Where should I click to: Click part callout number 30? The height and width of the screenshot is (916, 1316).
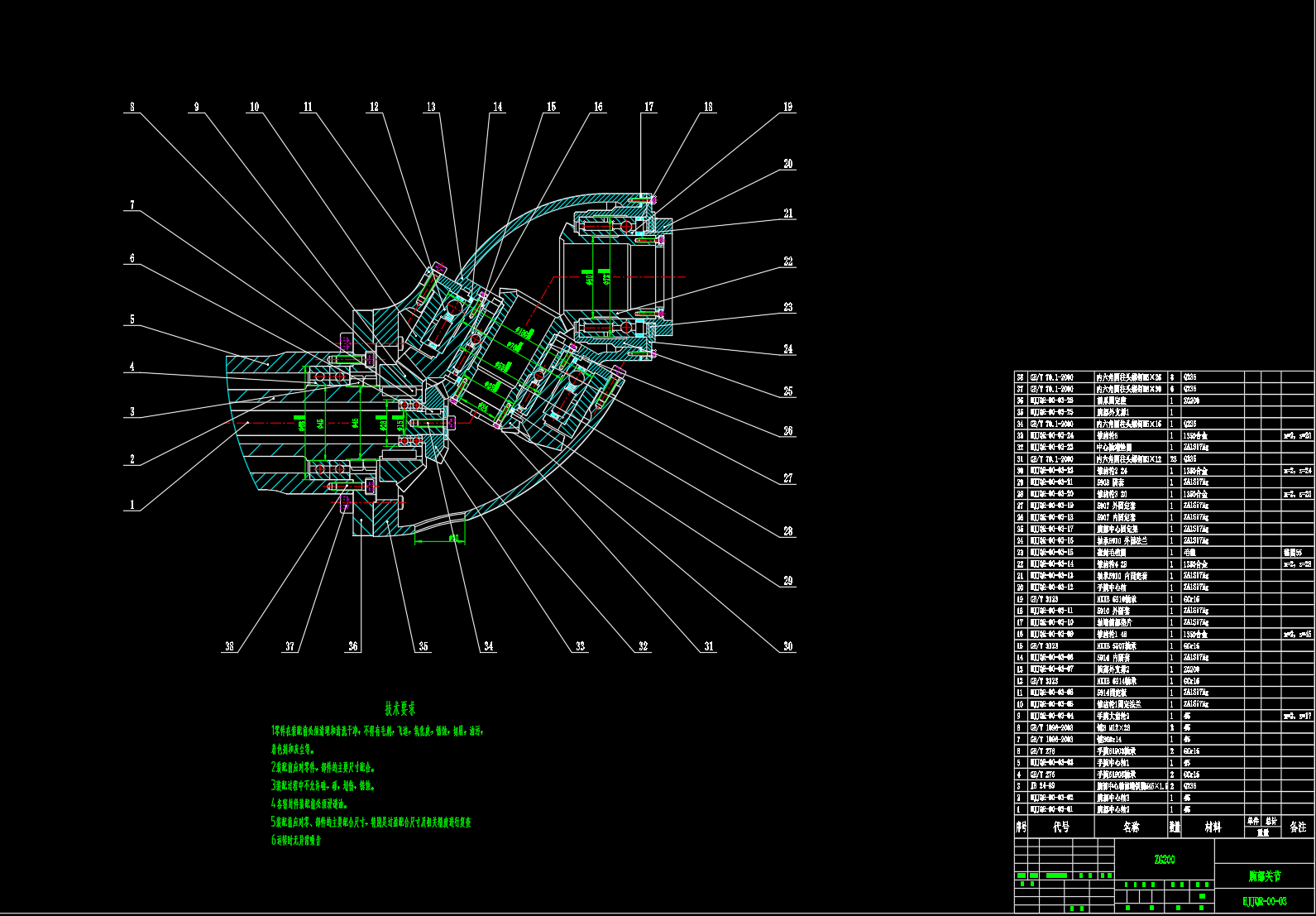(x=787, y=646)
